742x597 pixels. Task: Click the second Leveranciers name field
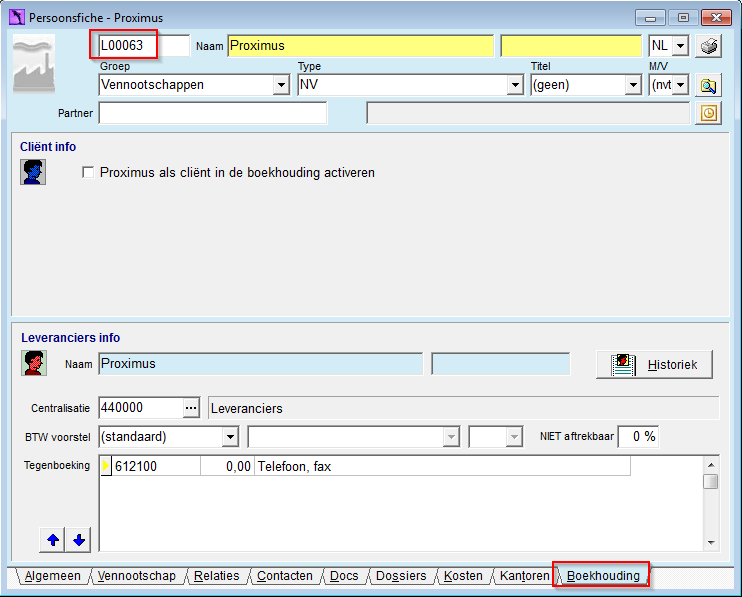(x=501, y=364)
